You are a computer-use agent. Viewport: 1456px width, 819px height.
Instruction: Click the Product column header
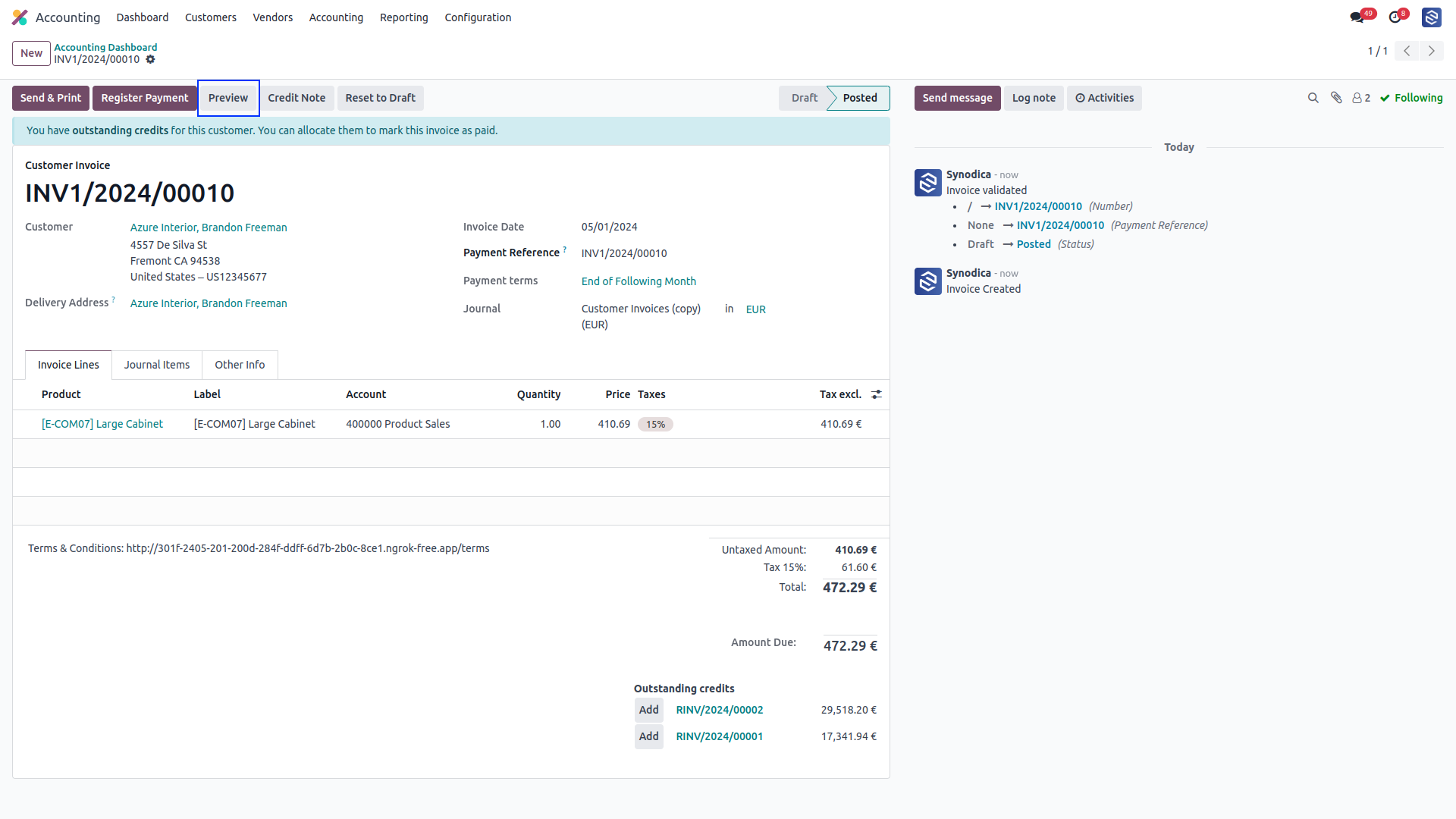[x=61, y=394]
